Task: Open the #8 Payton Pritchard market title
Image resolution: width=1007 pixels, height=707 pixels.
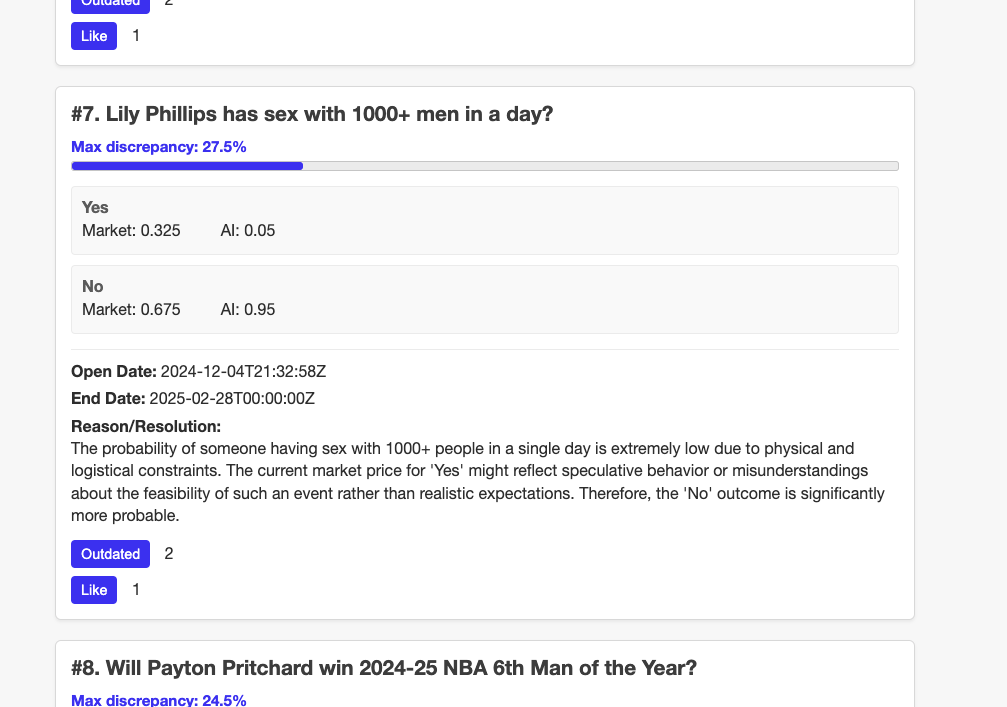Action: tap(384, 668)
